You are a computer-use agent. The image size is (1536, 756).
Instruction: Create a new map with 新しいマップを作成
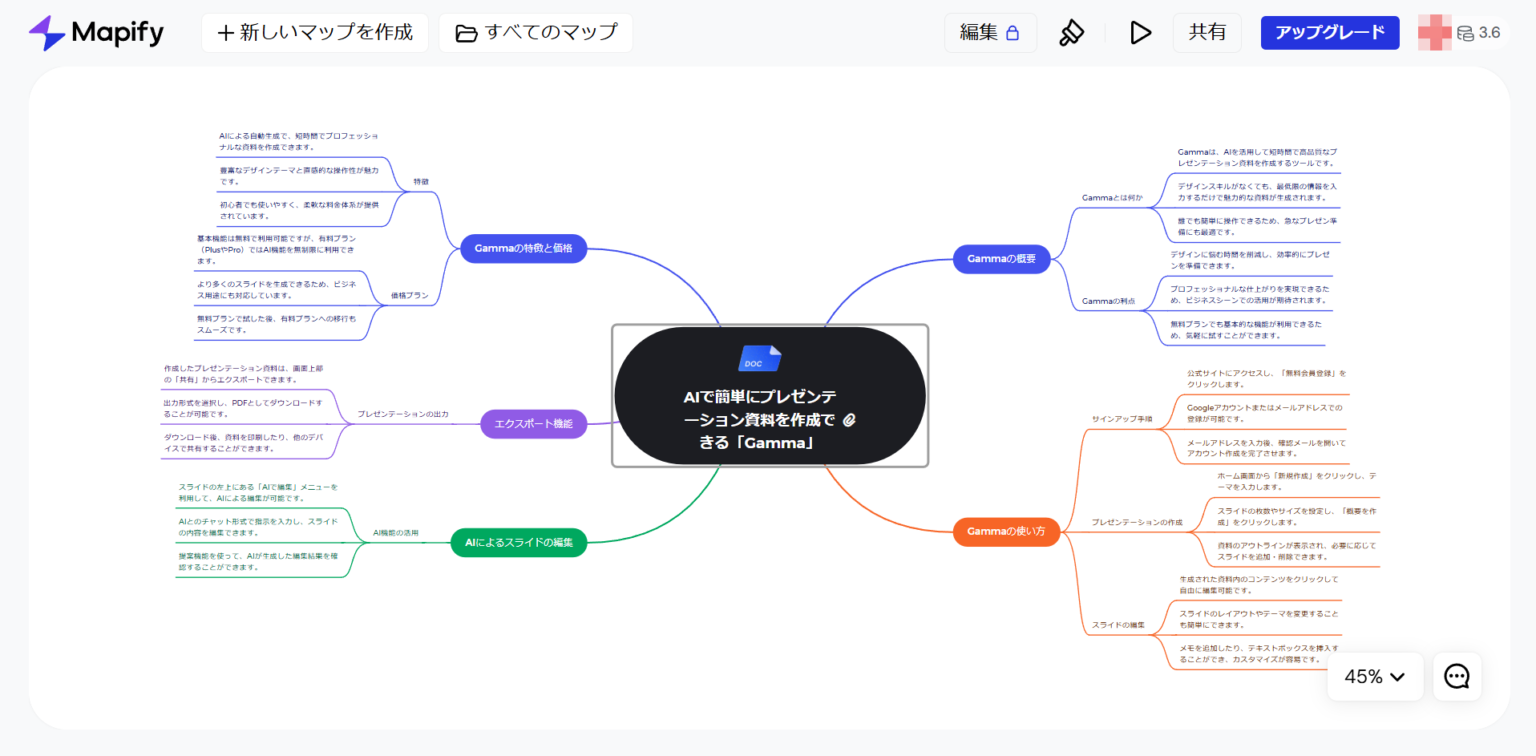pos(314,32)
